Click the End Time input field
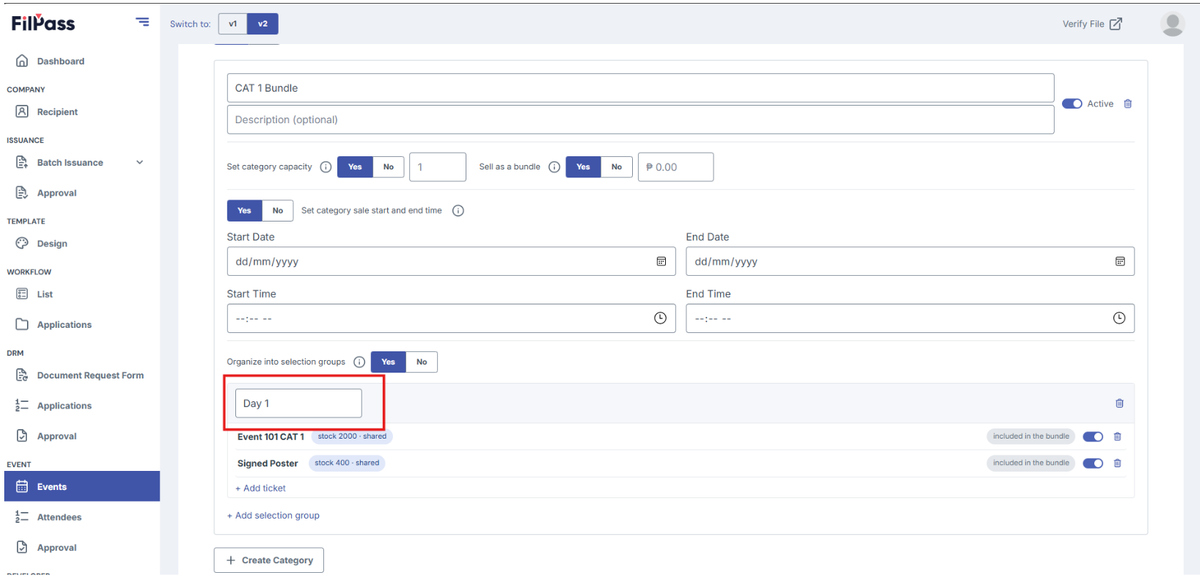The height and width of the screenshot is (578, 1200). pyautogui.click(x=910, y=318)
